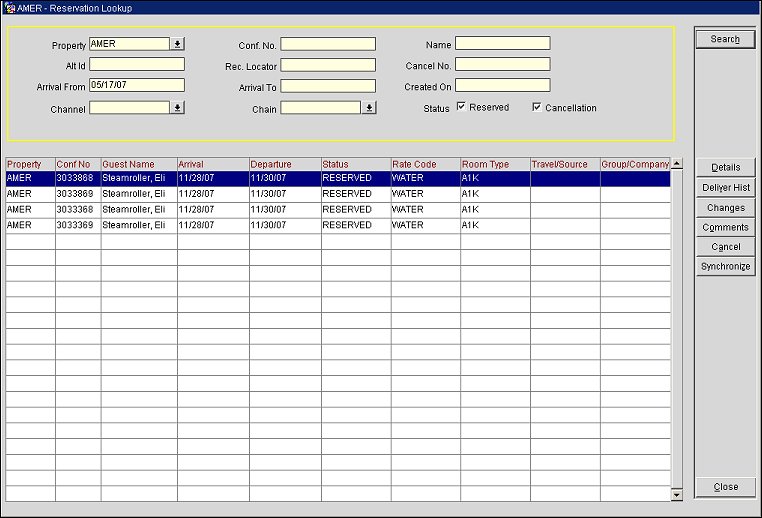Uncheck the Cancellation status checkbox
Viewport: 762px width, 518px height.
(537, 107)
